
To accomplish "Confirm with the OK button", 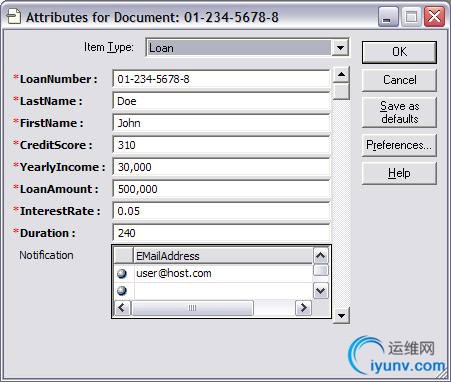I will (399, 52).
